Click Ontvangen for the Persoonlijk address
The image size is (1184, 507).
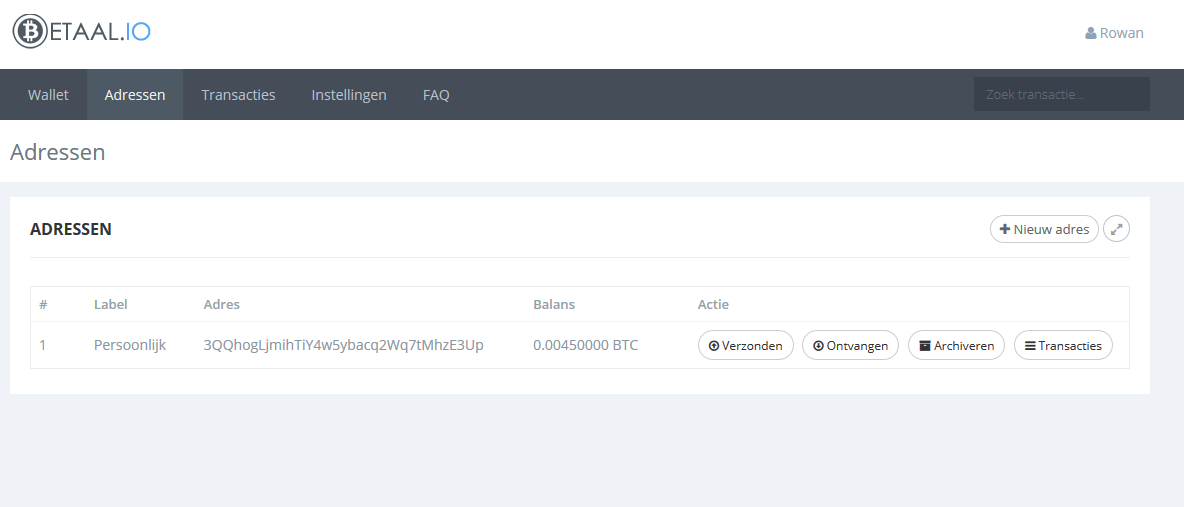coord(850,345)
